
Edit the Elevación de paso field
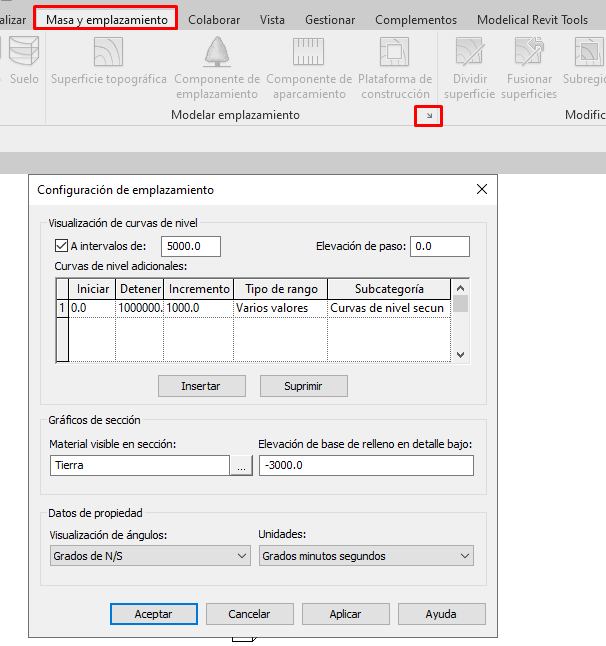click(440, 246)
